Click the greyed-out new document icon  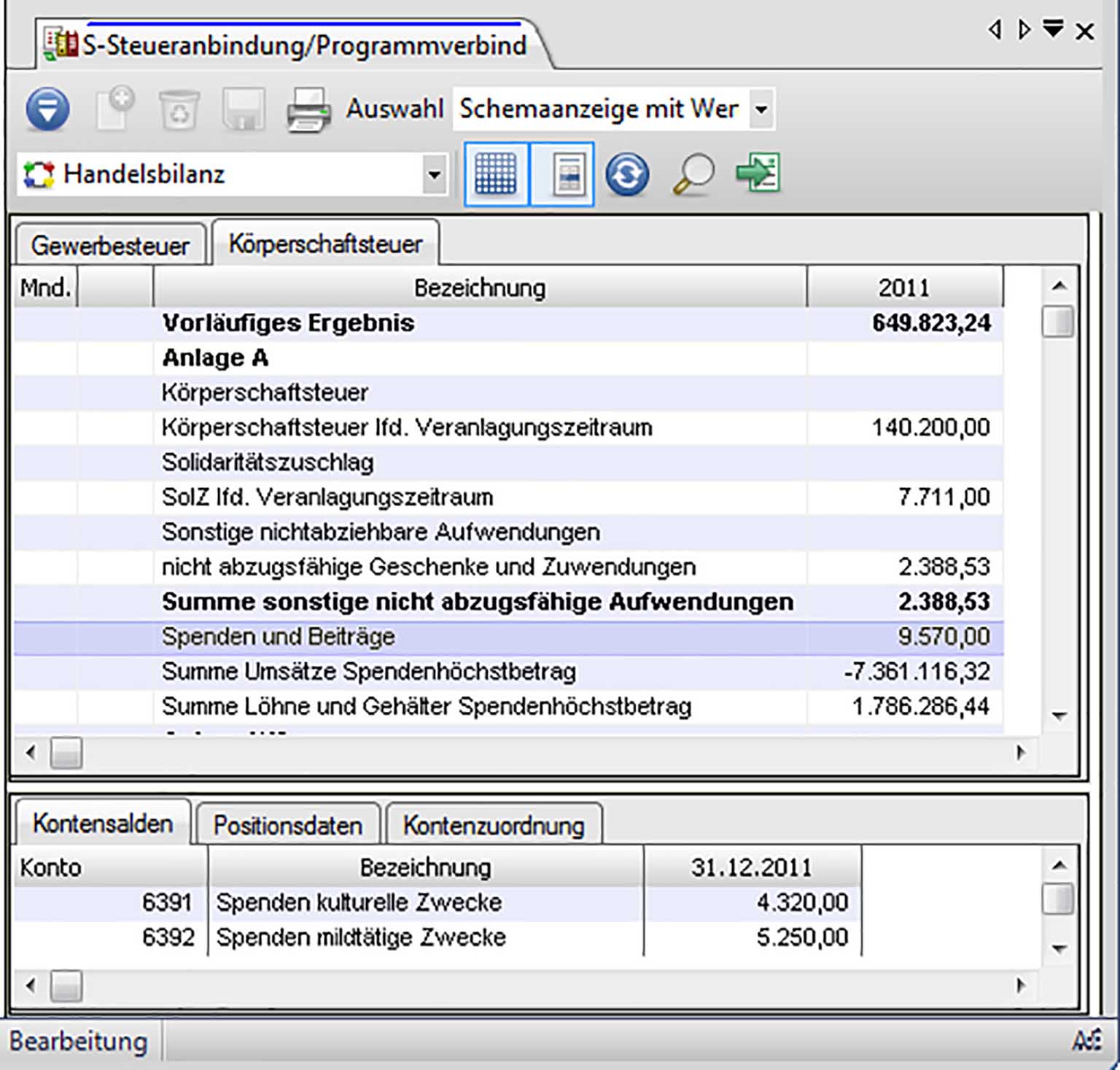pos(115,109)
